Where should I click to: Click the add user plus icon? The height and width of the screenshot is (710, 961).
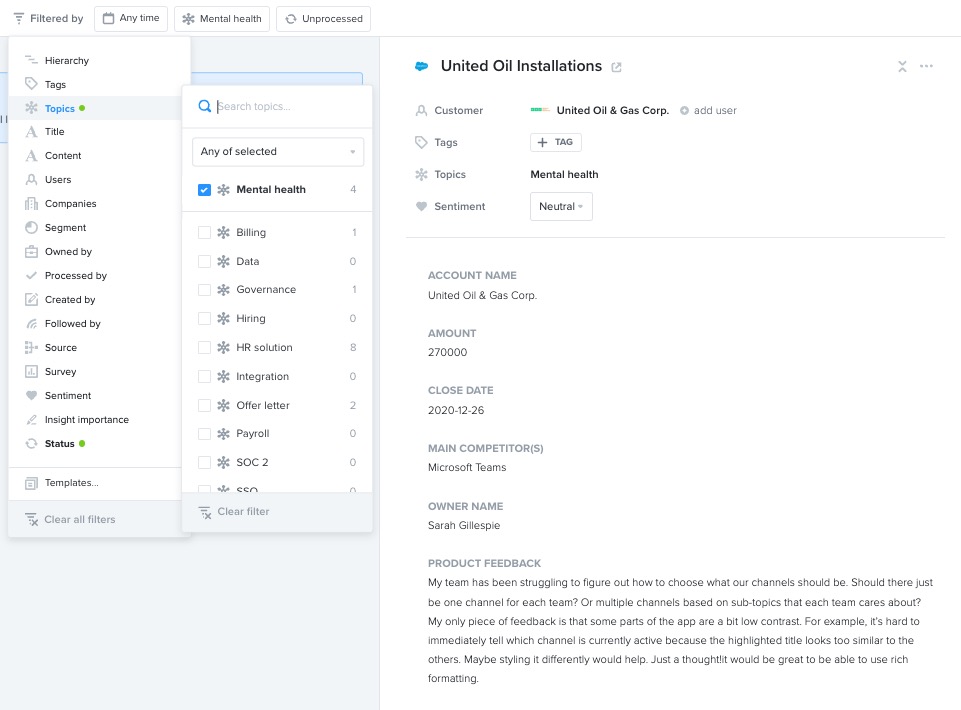(x=685, y=110)
